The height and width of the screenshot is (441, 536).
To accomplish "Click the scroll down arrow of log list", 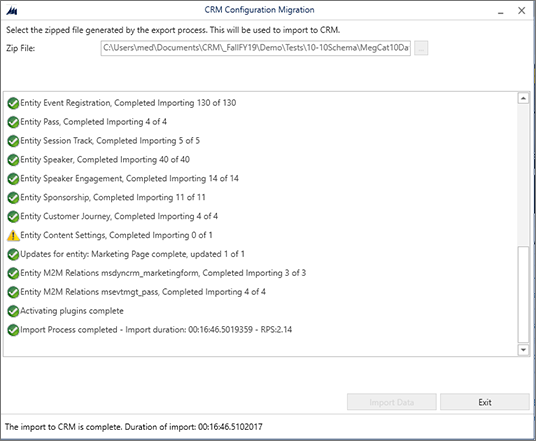I will click(x=523, y=350).
